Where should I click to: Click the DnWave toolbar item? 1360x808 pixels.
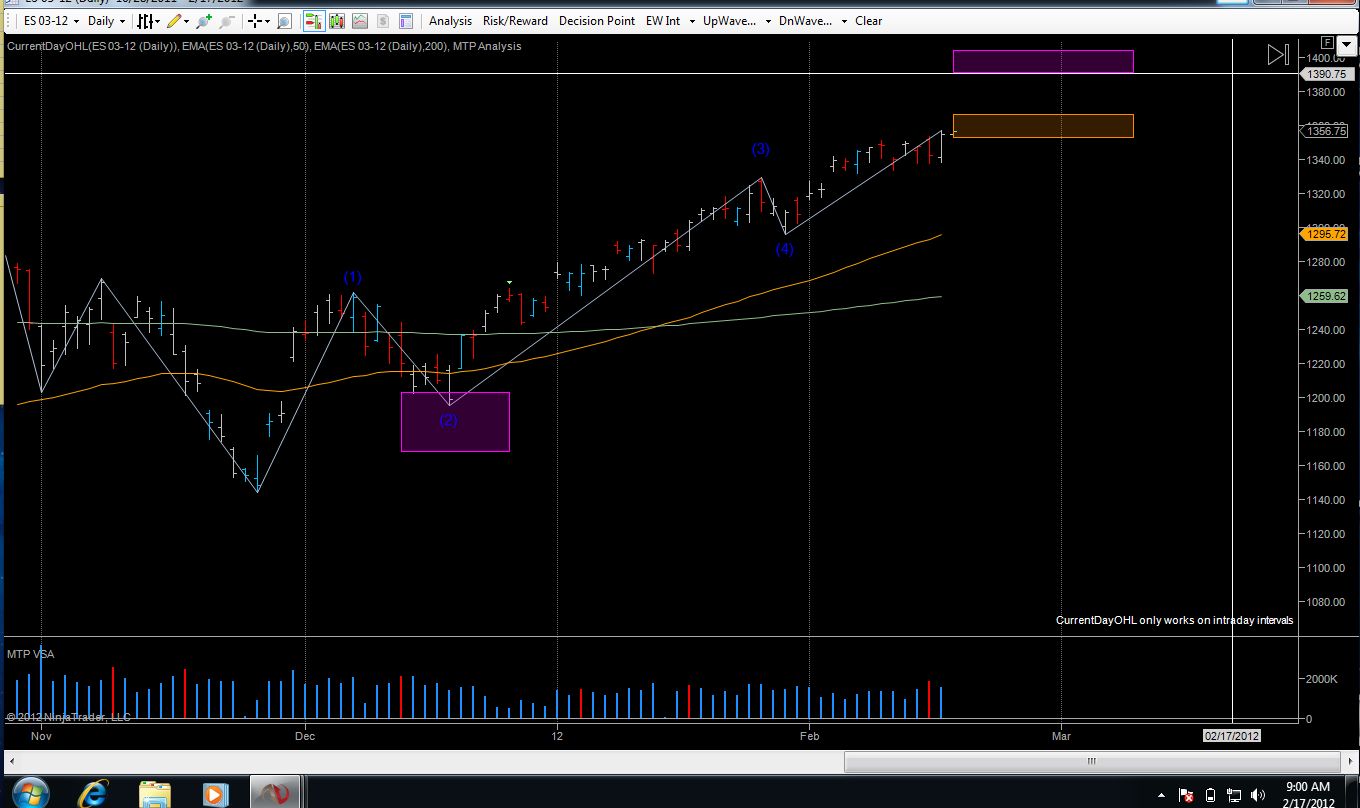pyautogui.click(x=805, y=21)
